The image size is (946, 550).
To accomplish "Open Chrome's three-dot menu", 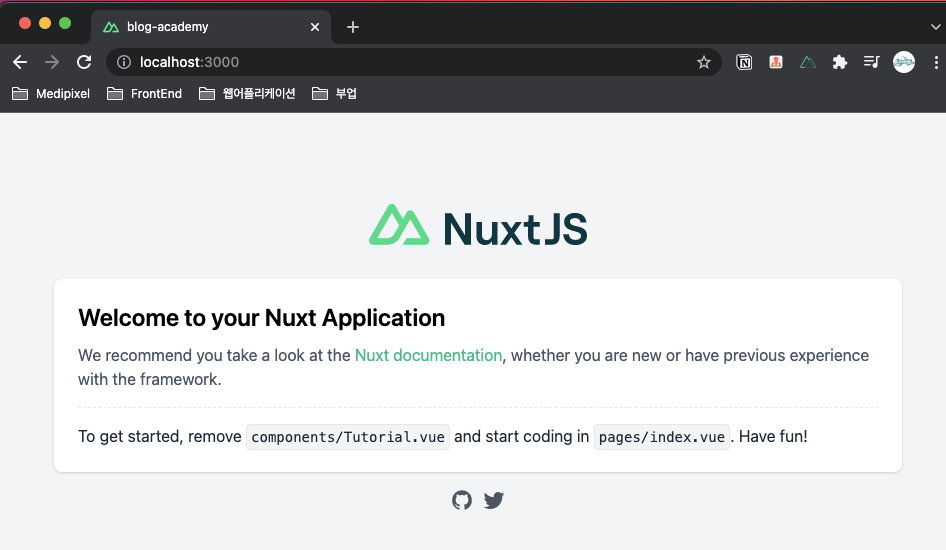I will point(936,62).
